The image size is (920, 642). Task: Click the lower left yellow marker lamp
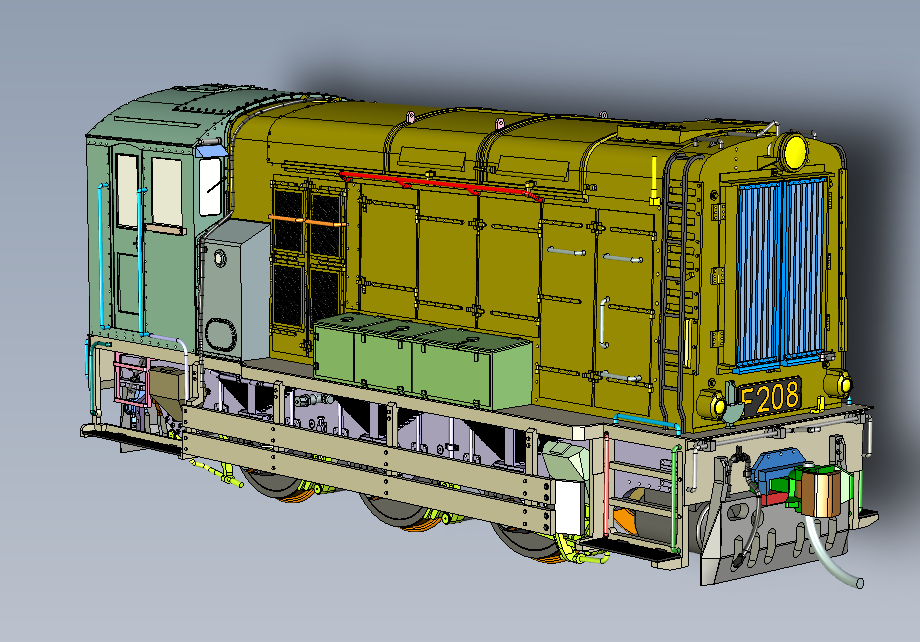716,405
